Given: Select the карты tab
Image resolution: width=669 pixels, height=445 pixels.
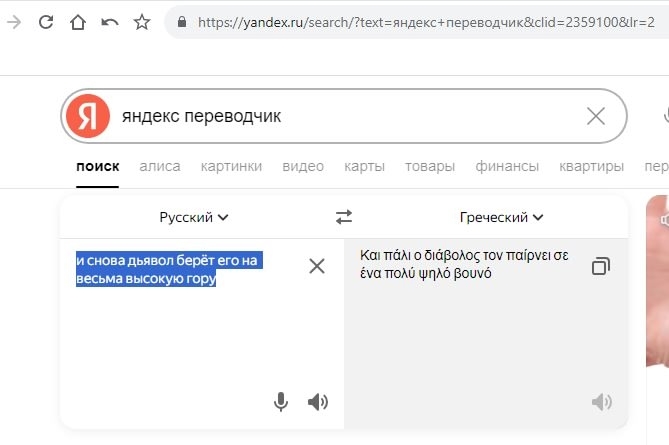Looking at the screenshot, I should point(364,166).
